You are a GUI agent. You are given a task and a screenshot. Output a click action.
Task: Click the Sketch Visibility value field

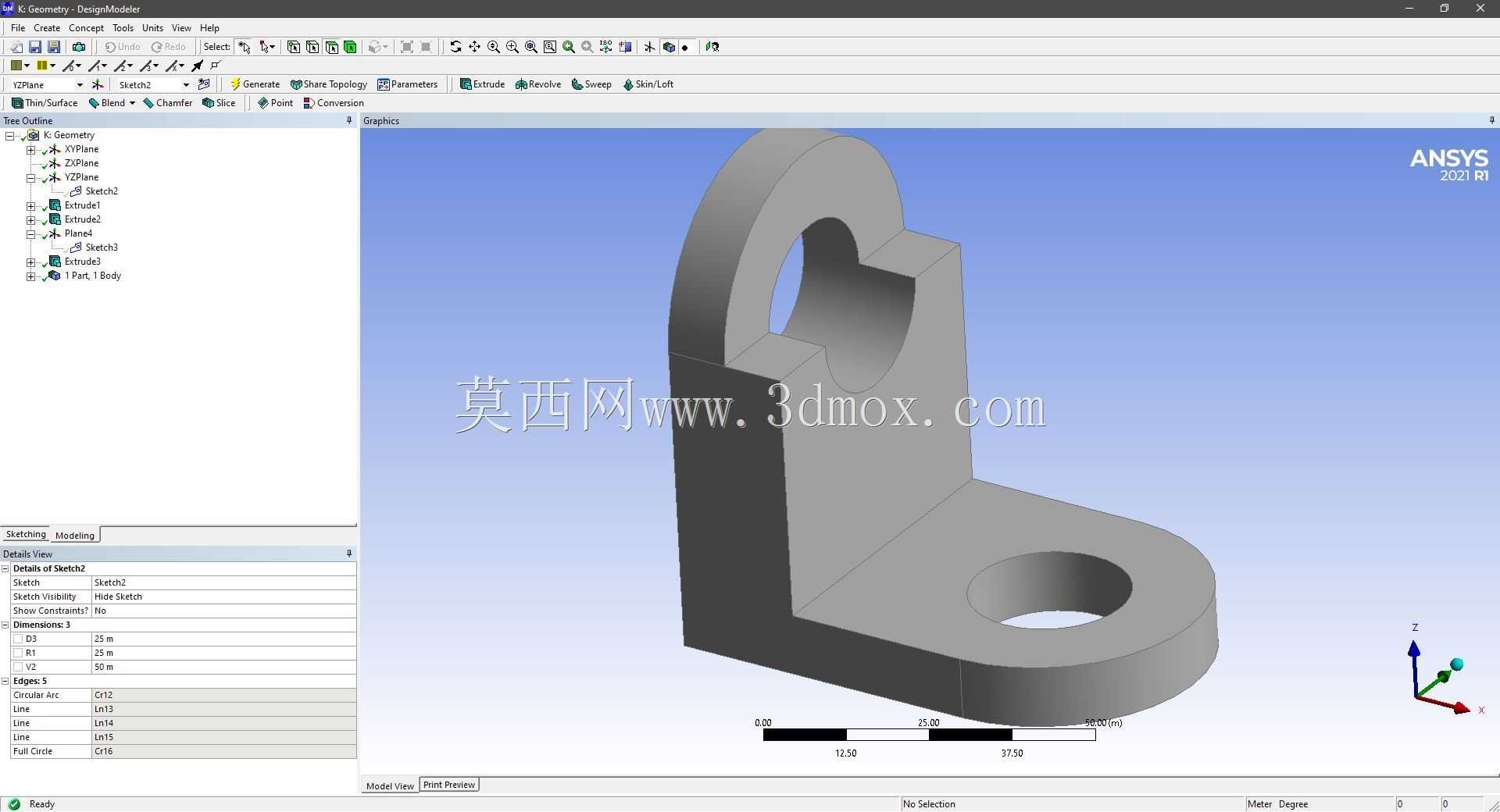coord(224,597)
